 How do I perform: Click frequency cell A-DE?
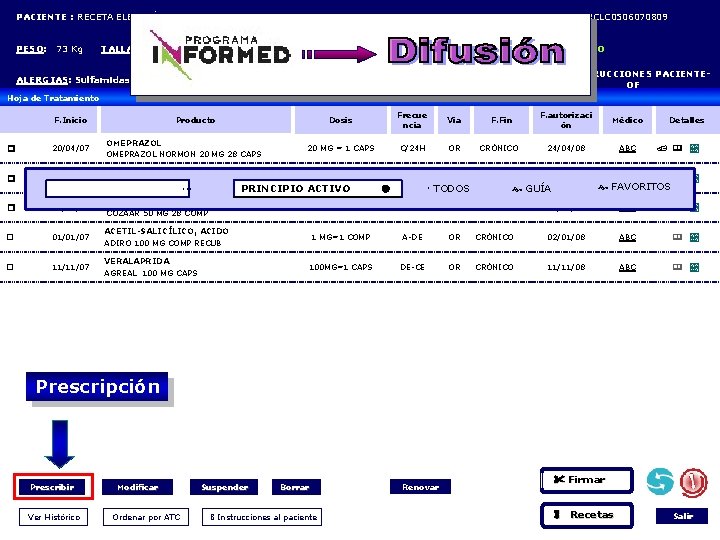[412, 237]
